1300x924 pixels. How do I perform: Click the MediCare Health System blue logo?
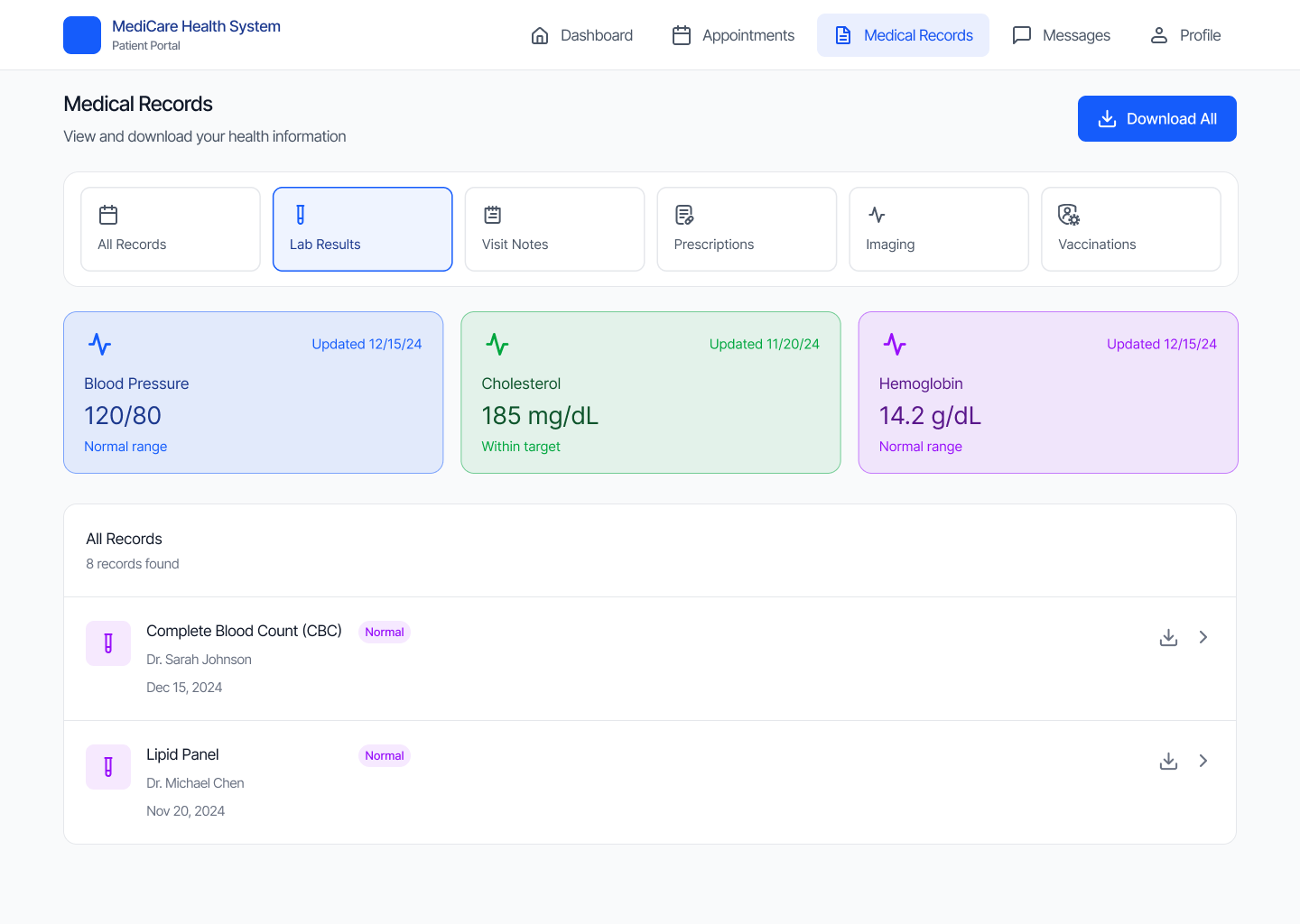pyautogui.click(x=82, y=35)
